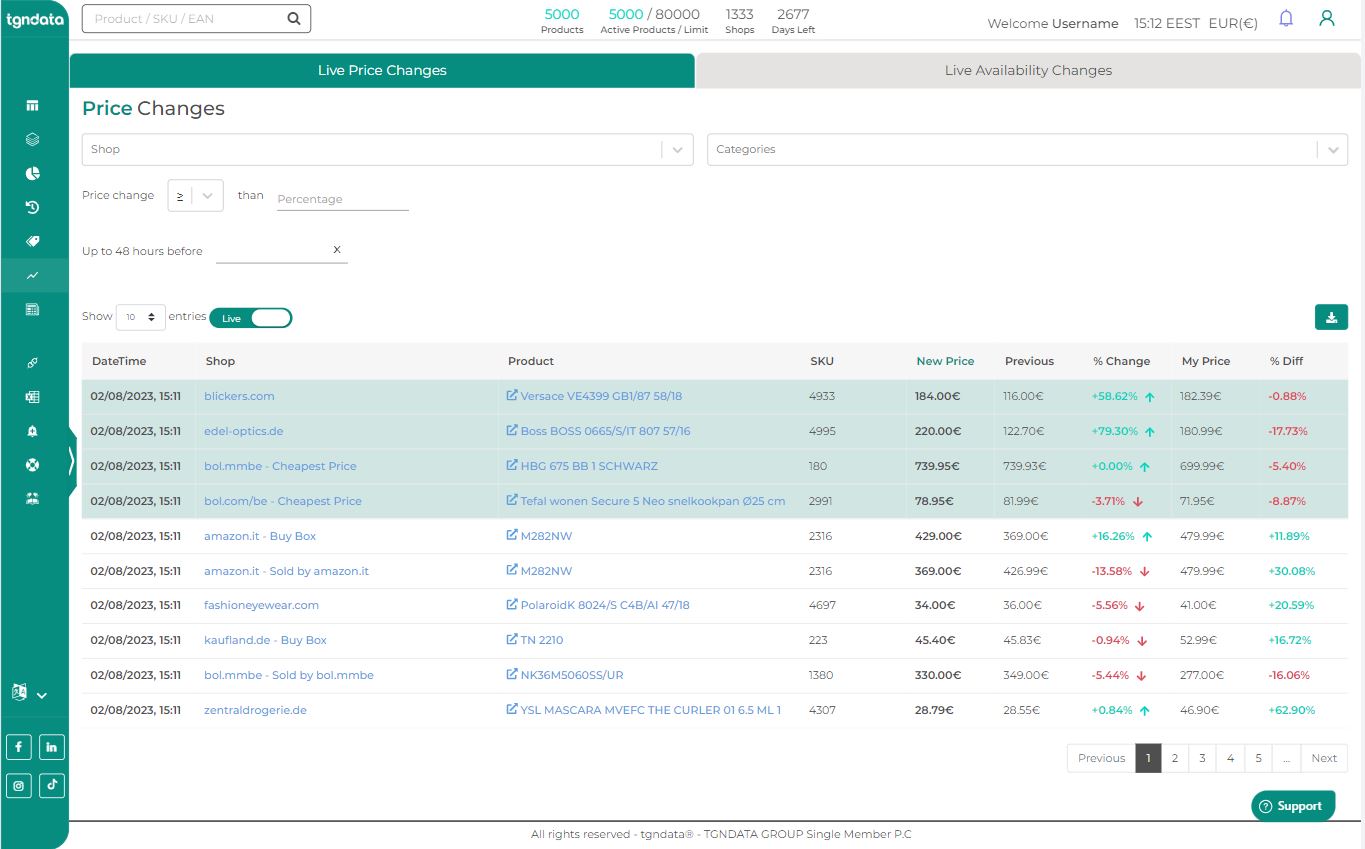Change the Show entries count selector
Image resolution: width=1365 pixels, height=849 pixels.
tap(140, 317)
